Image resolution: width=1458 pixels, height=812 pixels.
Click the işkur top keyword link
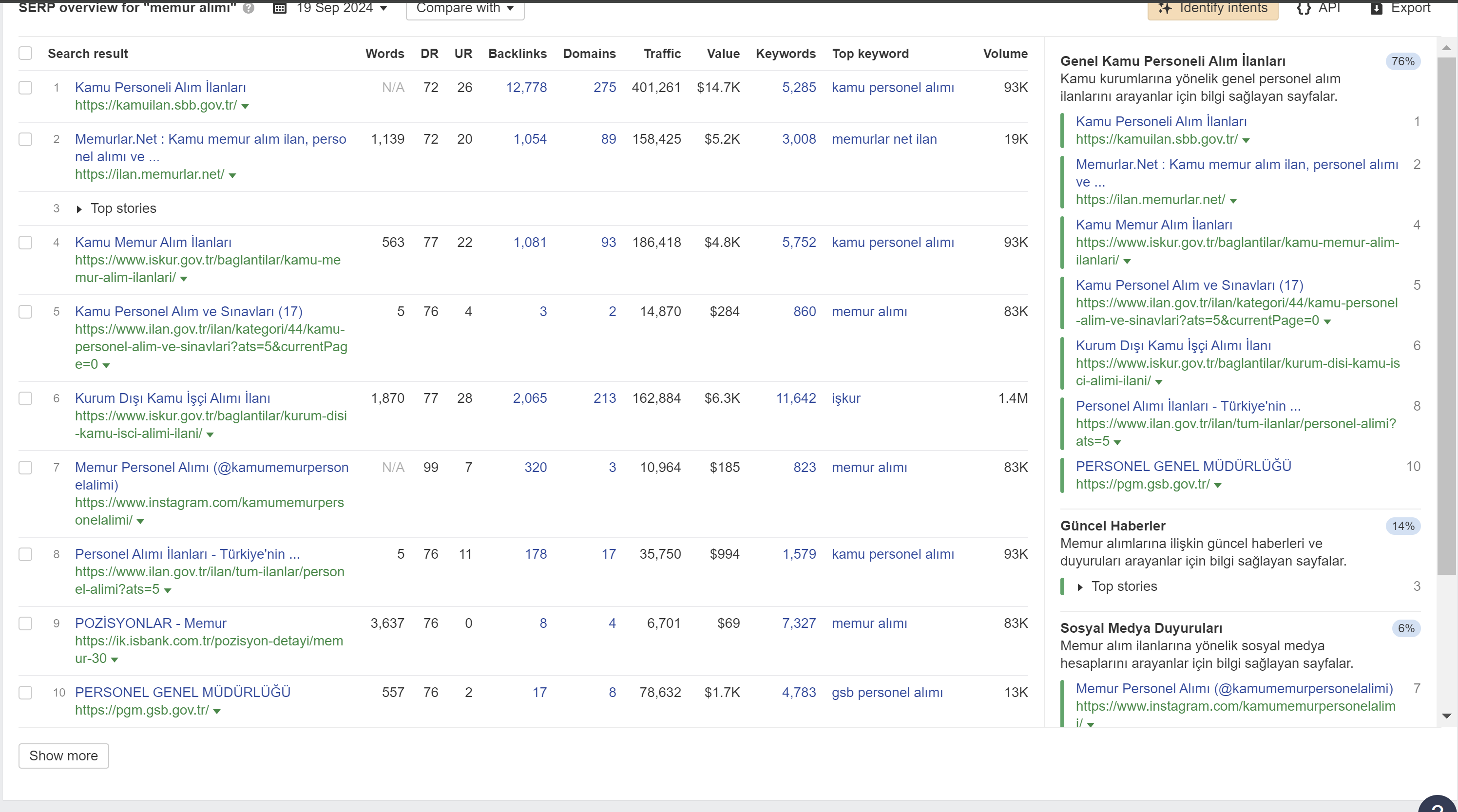(x=845, y=398)
